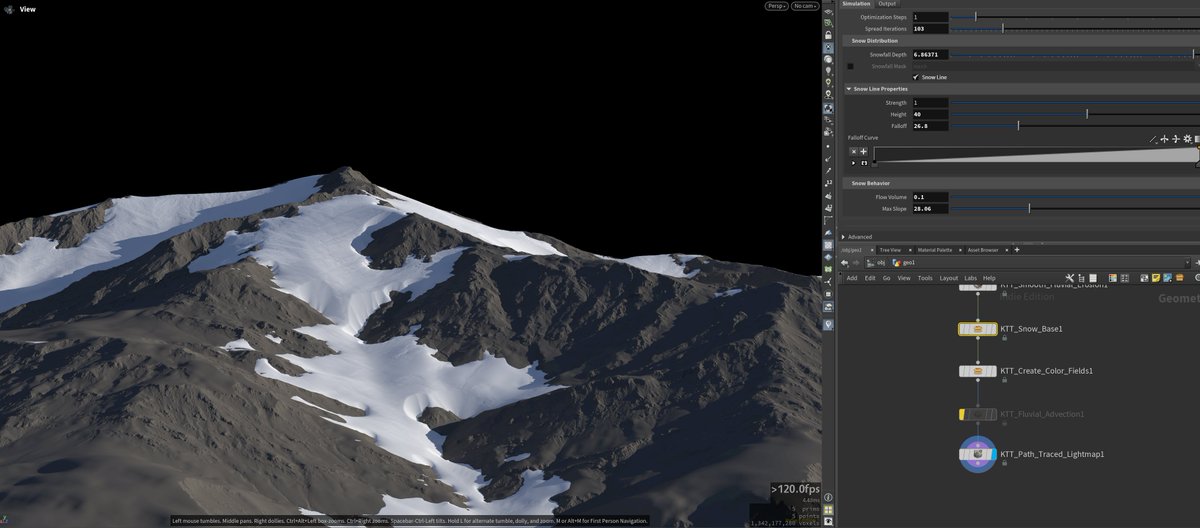This screenshot has height=528, width=1200.
Task: Click the Falloff value field
Action: (929, 126)
